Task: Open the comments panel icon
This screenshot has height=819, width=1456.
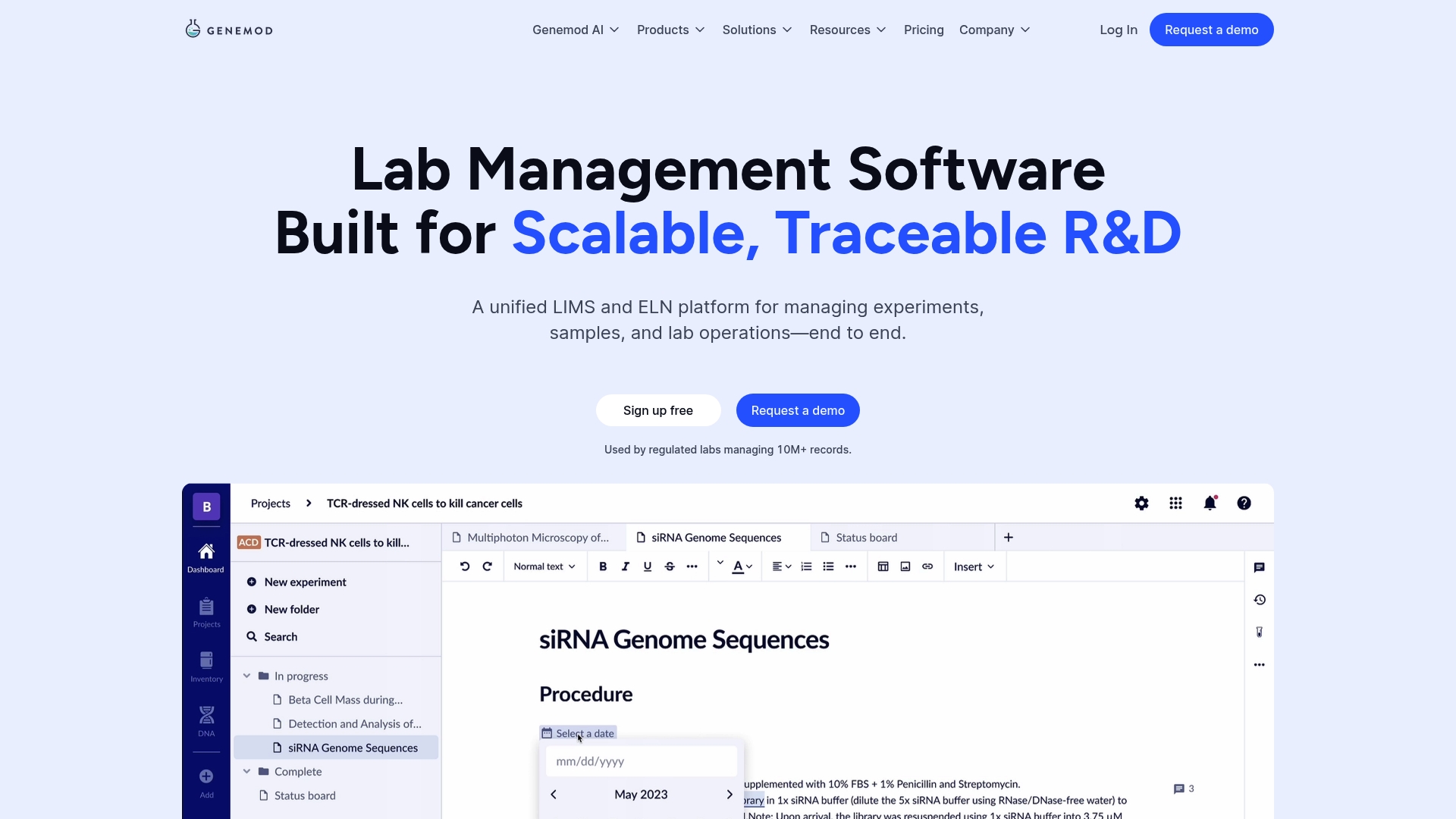Action: click(1259, 567)
